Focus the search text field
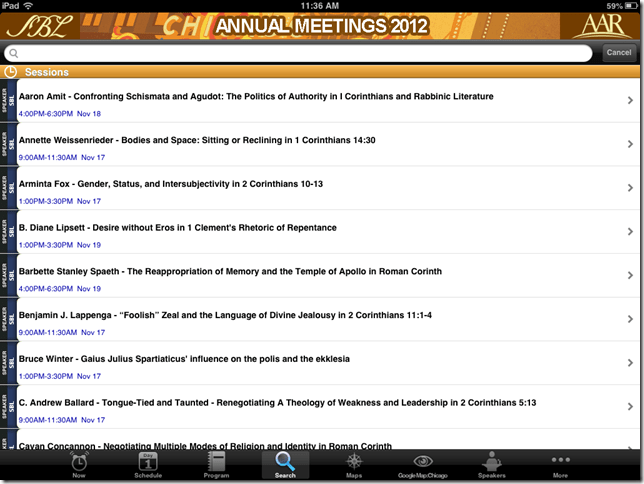644x484 pixels. (300, 53)
